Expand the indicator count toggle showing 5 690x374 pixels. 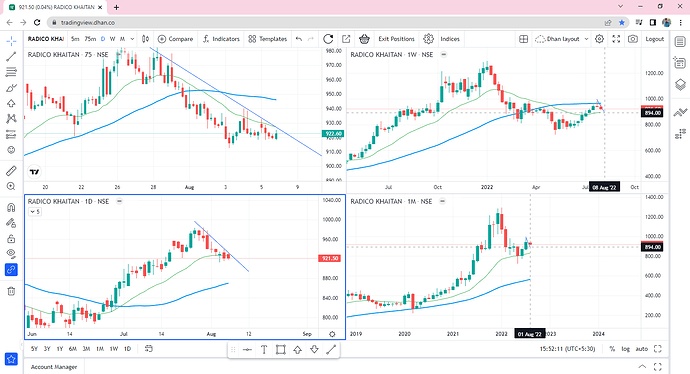[35, 212]
